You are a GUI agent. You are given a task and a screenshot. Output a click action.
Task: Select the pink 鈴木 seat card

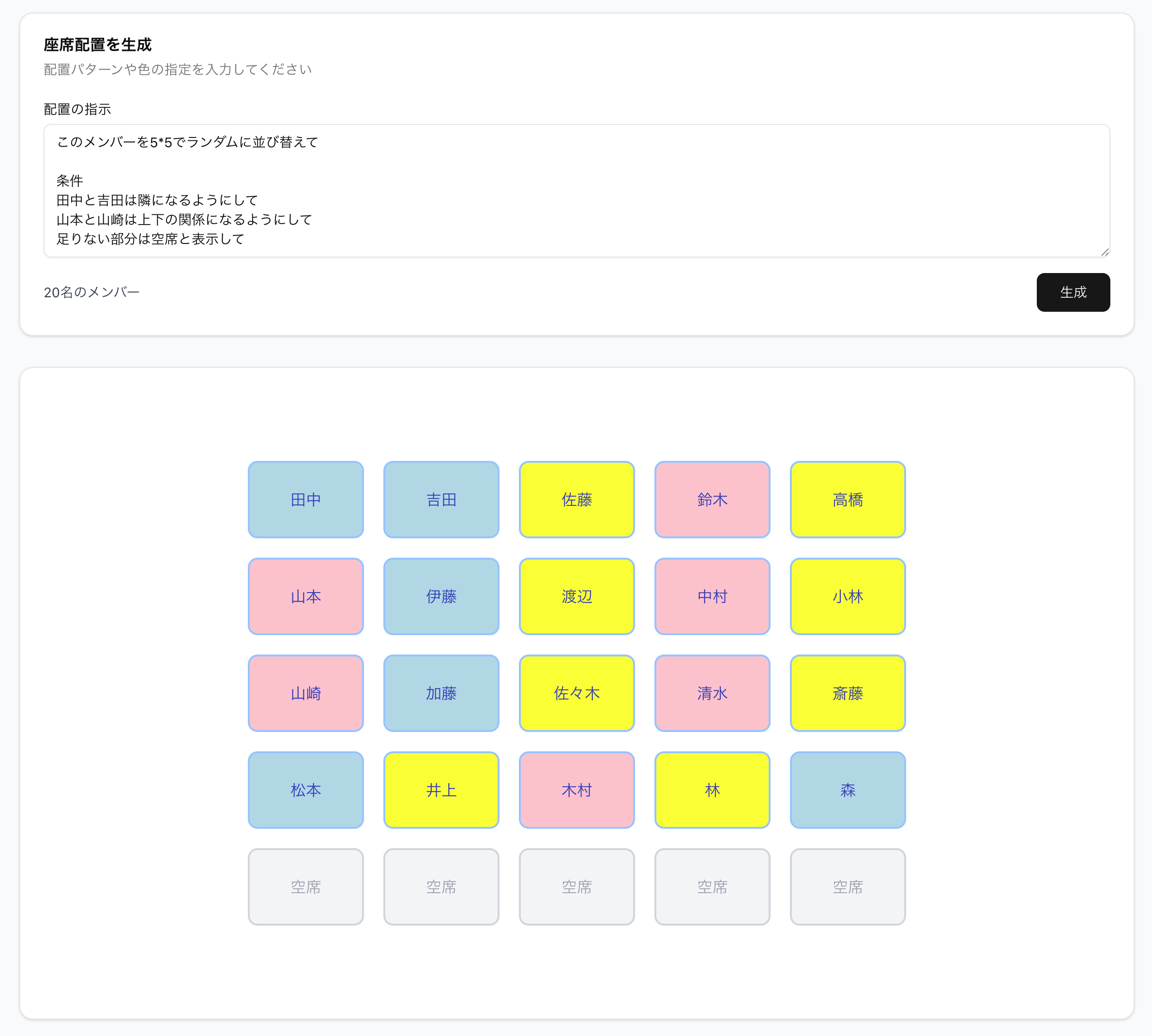coord(712,499)
